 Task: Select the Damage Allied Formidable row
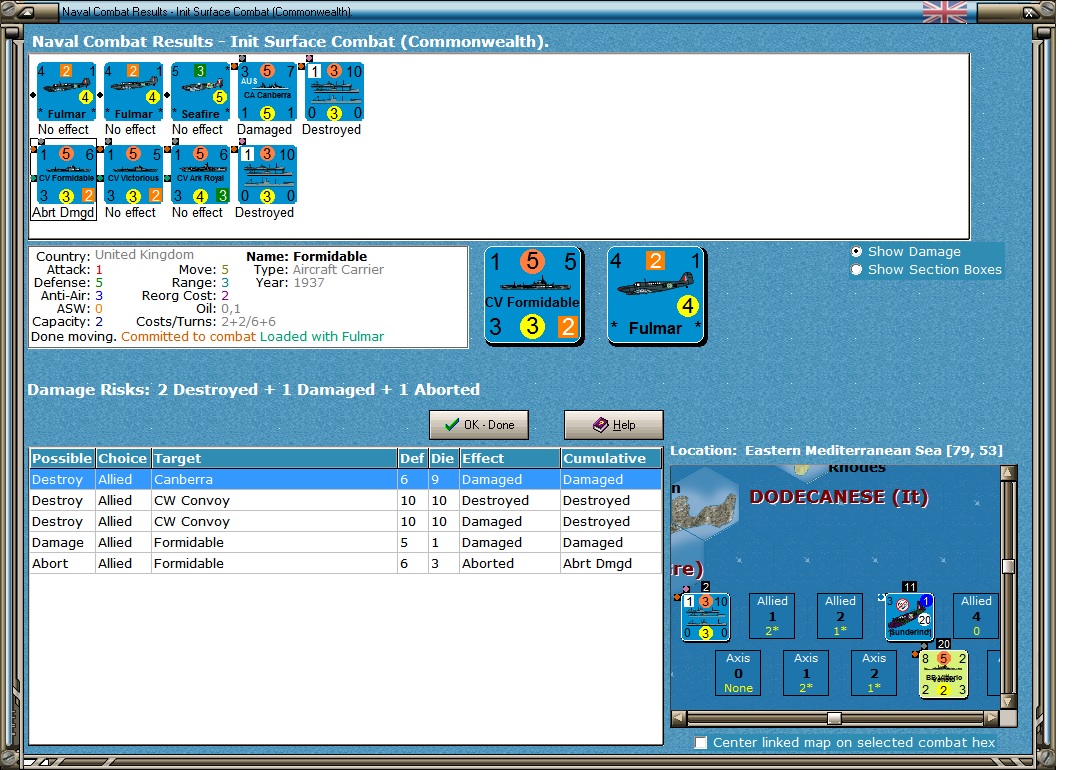coord(345,543)
